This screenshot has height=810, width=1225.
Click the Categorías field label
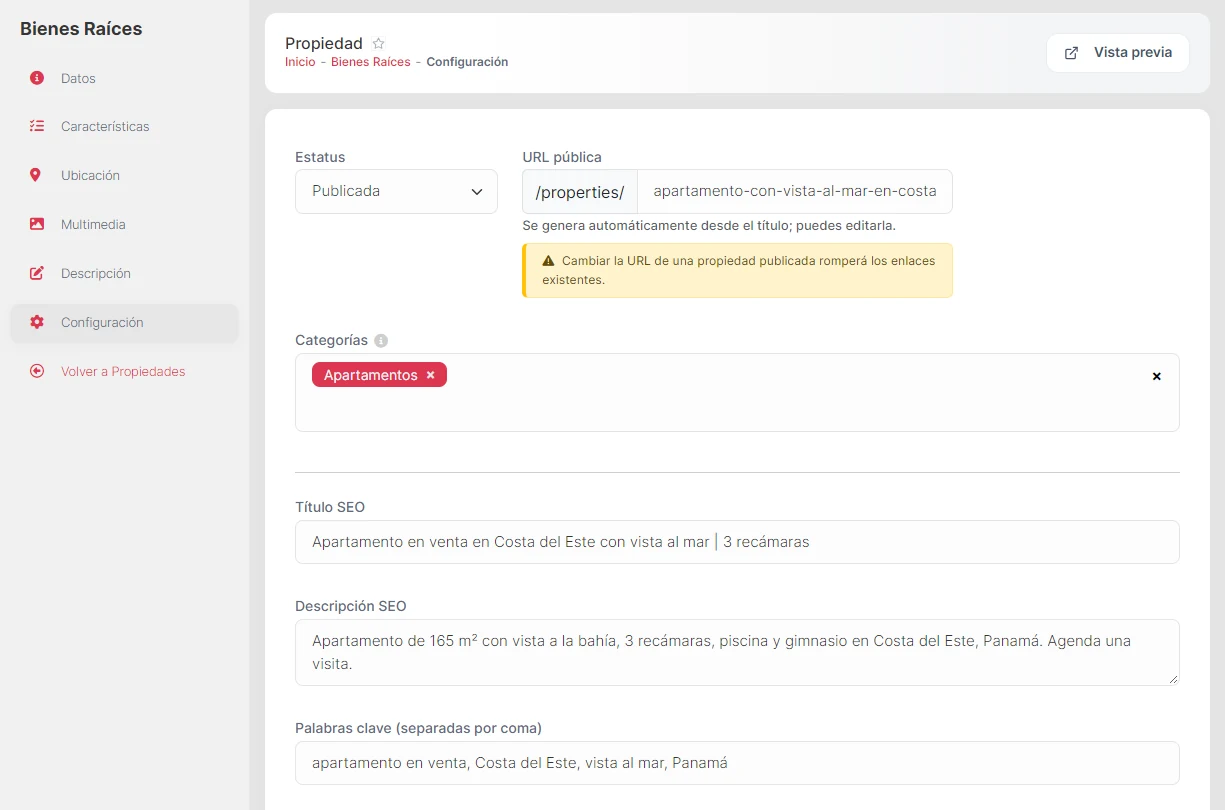[331, 340]
